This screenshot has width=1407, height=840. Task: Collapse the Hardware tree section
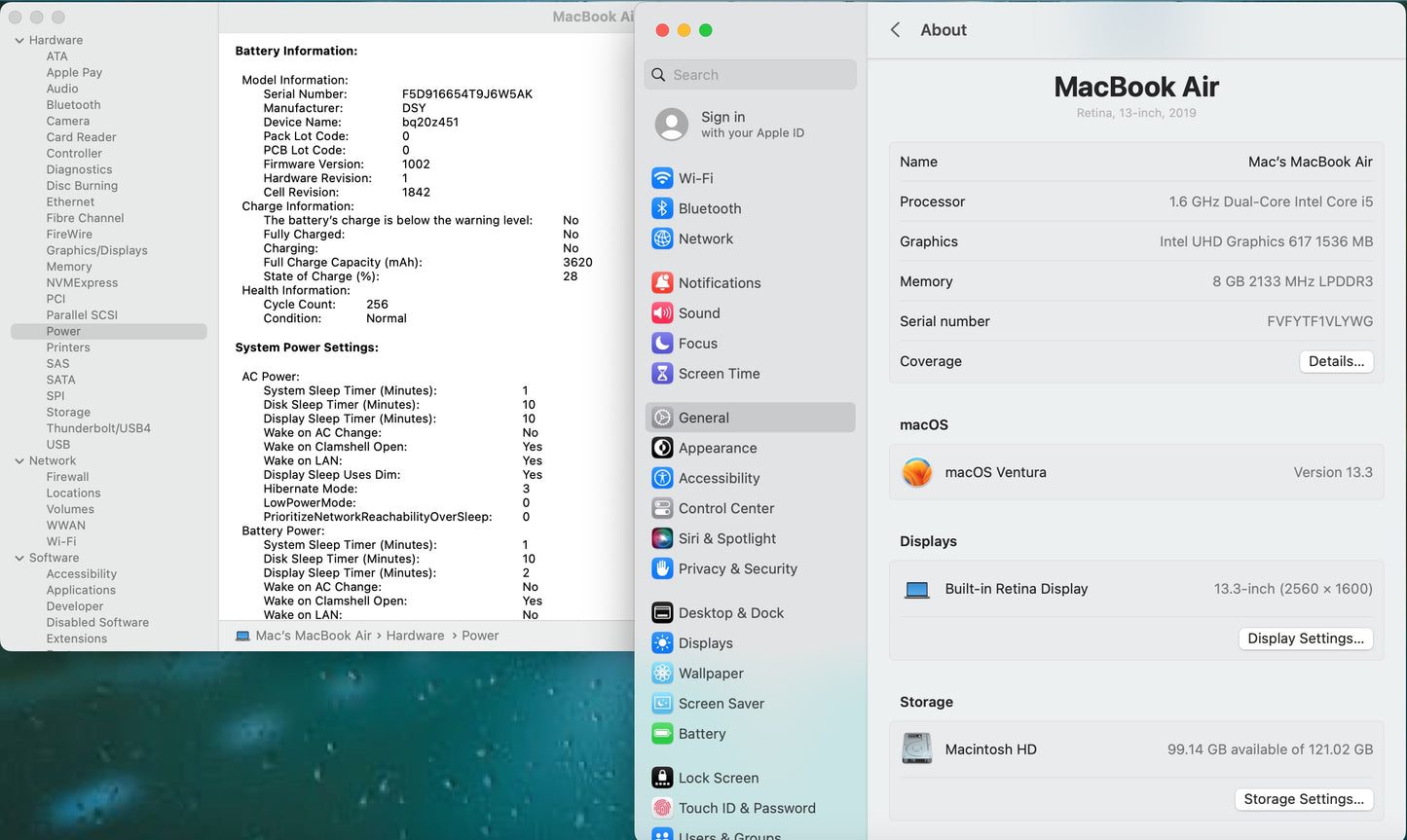[x=19, y=41]
